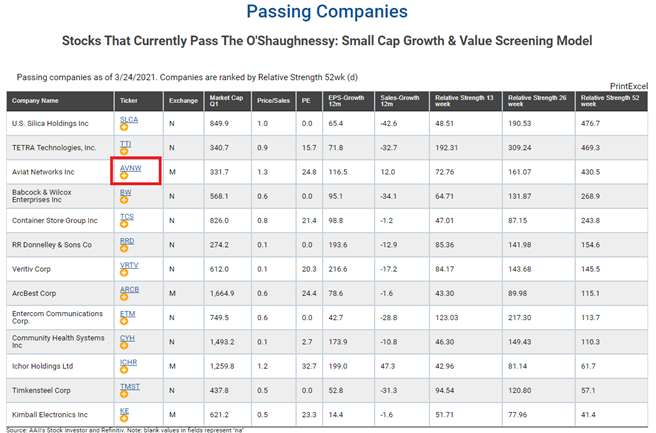Select the Veritiv Corp cell
Viewport: 656px width, 433px height.
coord(60,269)
